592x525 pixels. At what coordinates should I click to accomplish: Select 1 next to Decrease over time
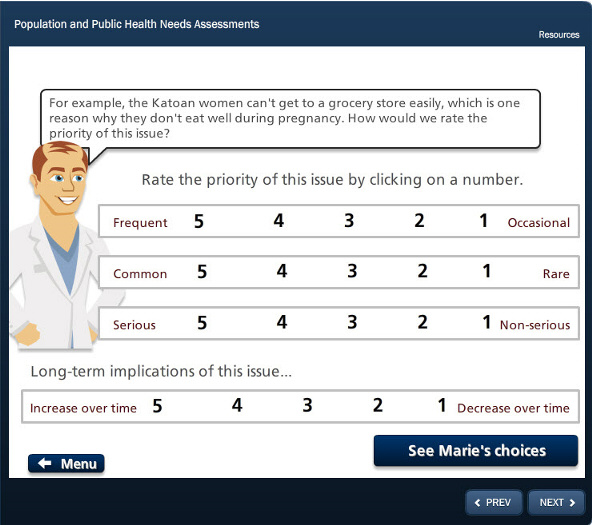[442, 405]
